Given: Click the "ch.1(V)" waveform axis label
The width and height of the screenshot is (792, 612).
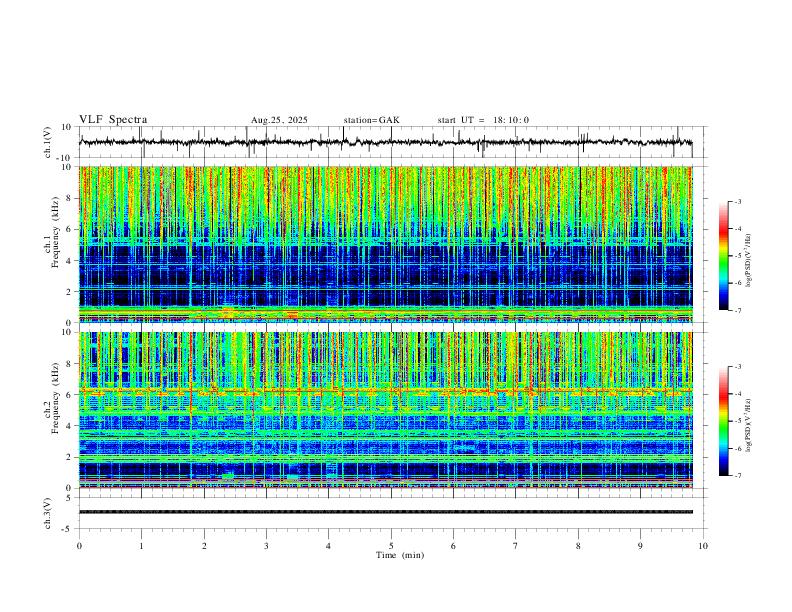Looking at the screenshot, I should pos(48,142).
